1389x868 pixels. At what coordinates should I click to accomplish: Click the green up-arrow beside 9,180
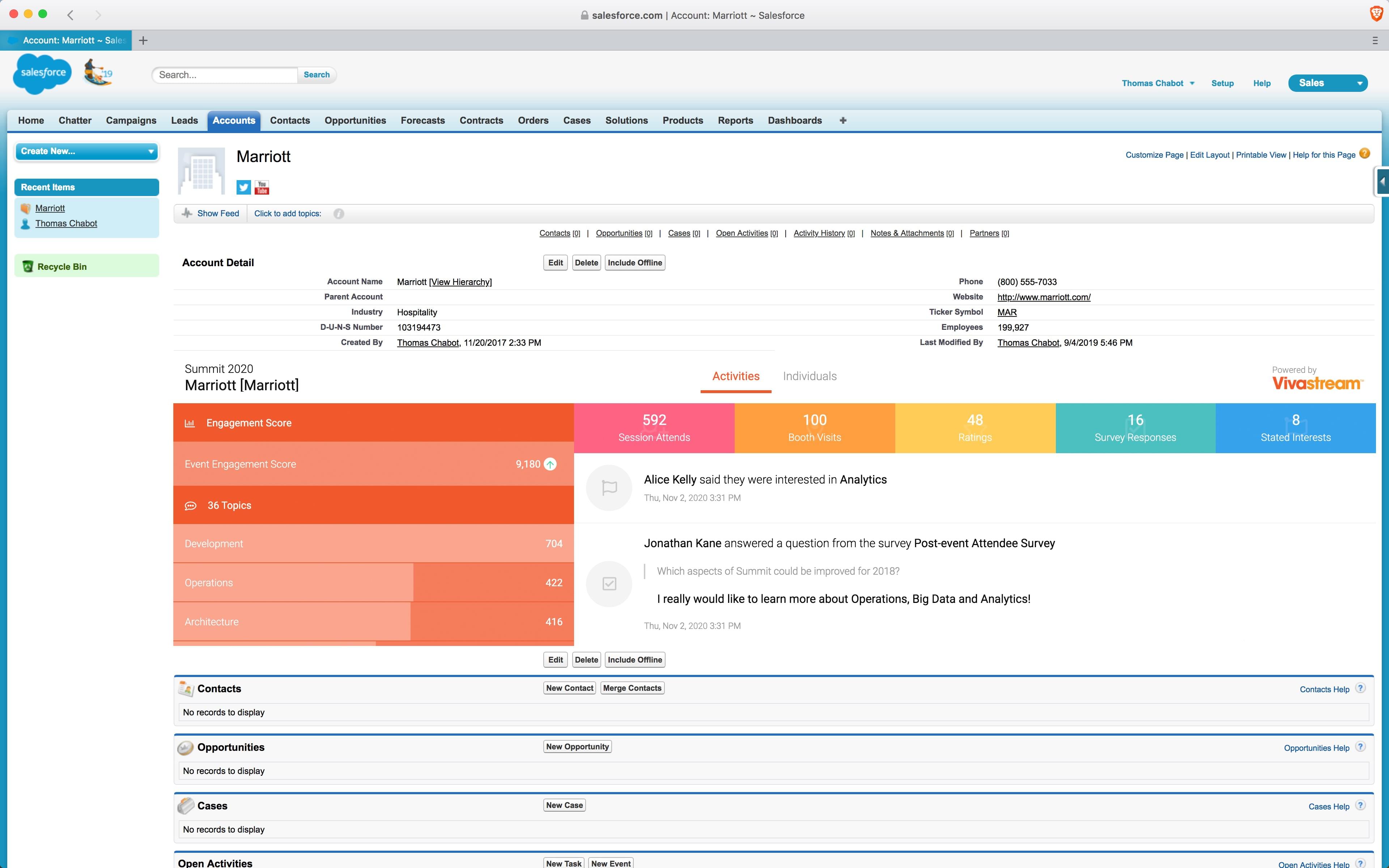tap(550, 464)
